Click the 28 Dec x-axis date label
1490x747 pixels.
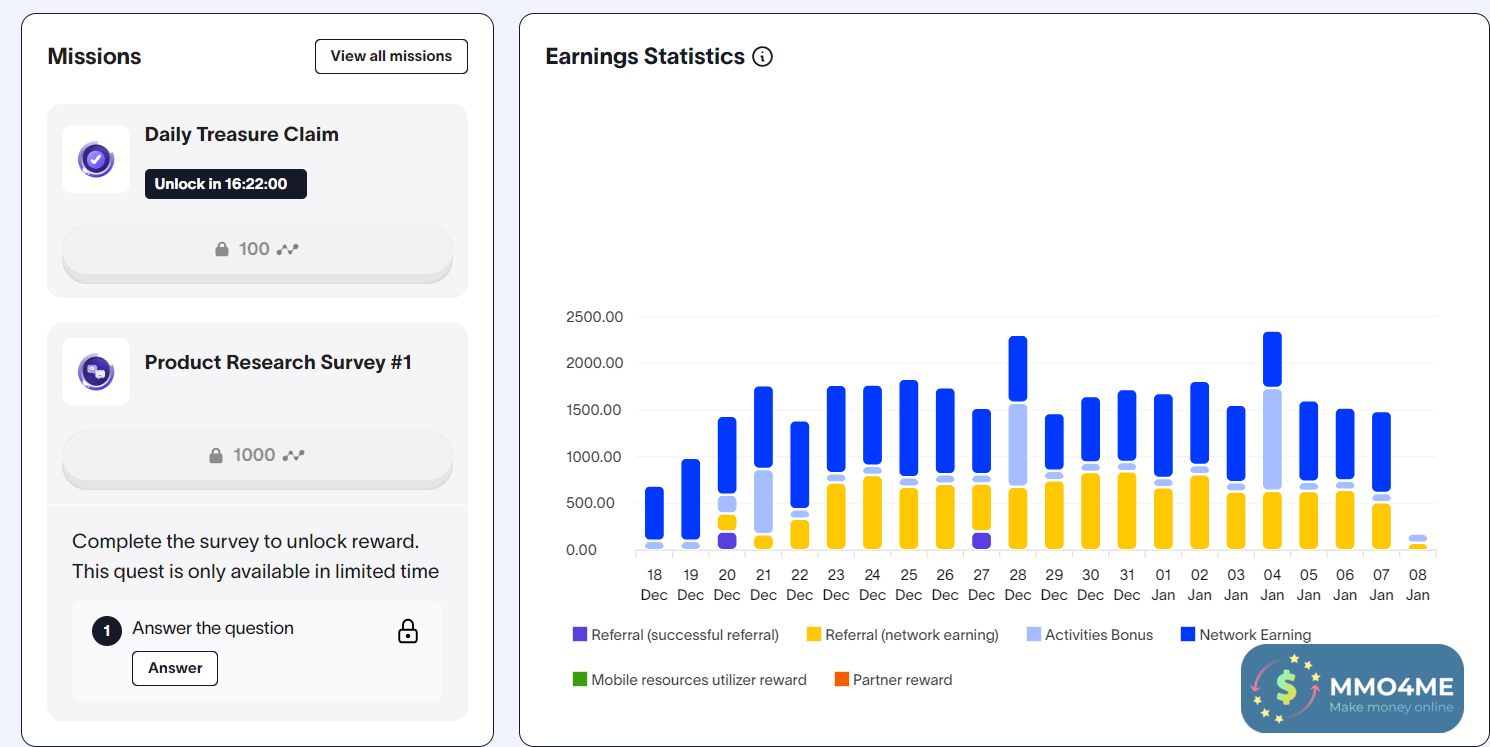[1018, 585]
